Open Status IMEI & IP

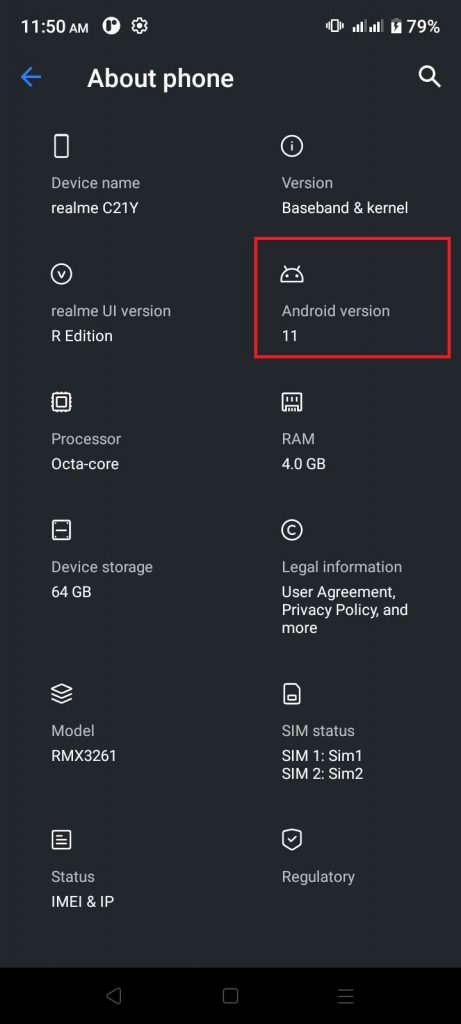pyautogui.click(x=83, y=889)
